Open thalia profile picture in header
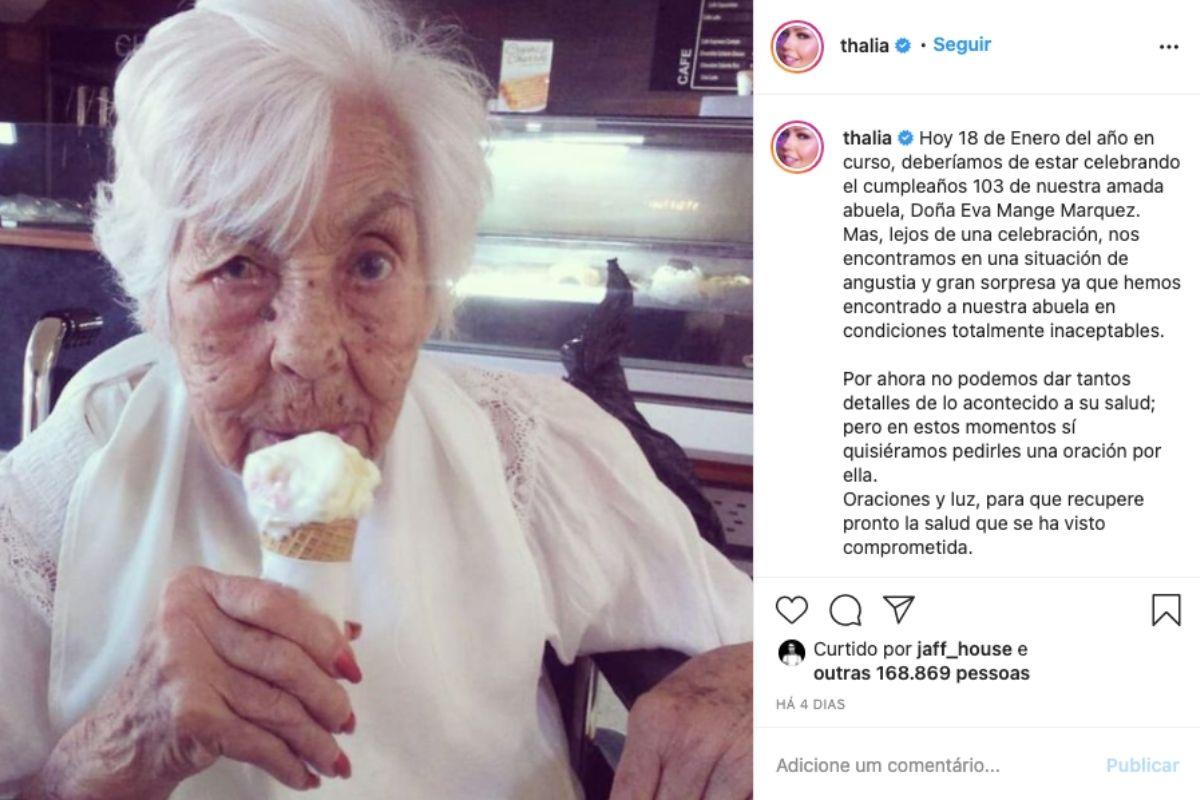 click(x=797, y=46)
